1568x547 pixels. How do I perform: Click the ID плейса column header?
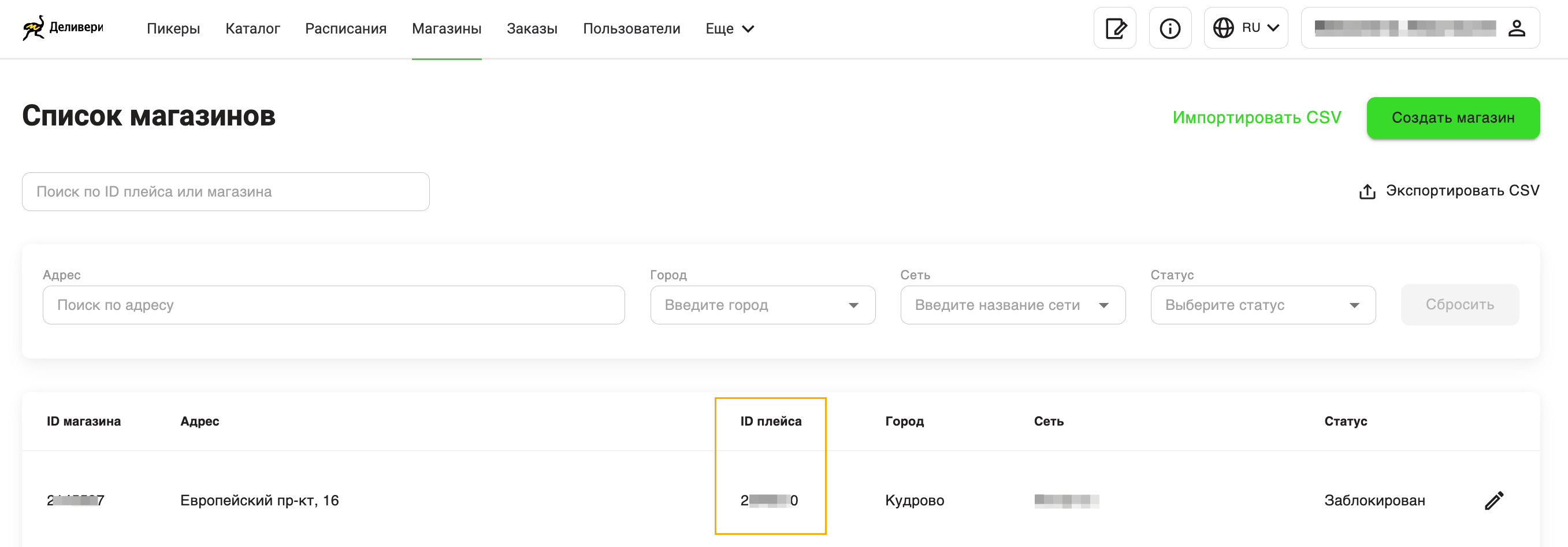770,421
